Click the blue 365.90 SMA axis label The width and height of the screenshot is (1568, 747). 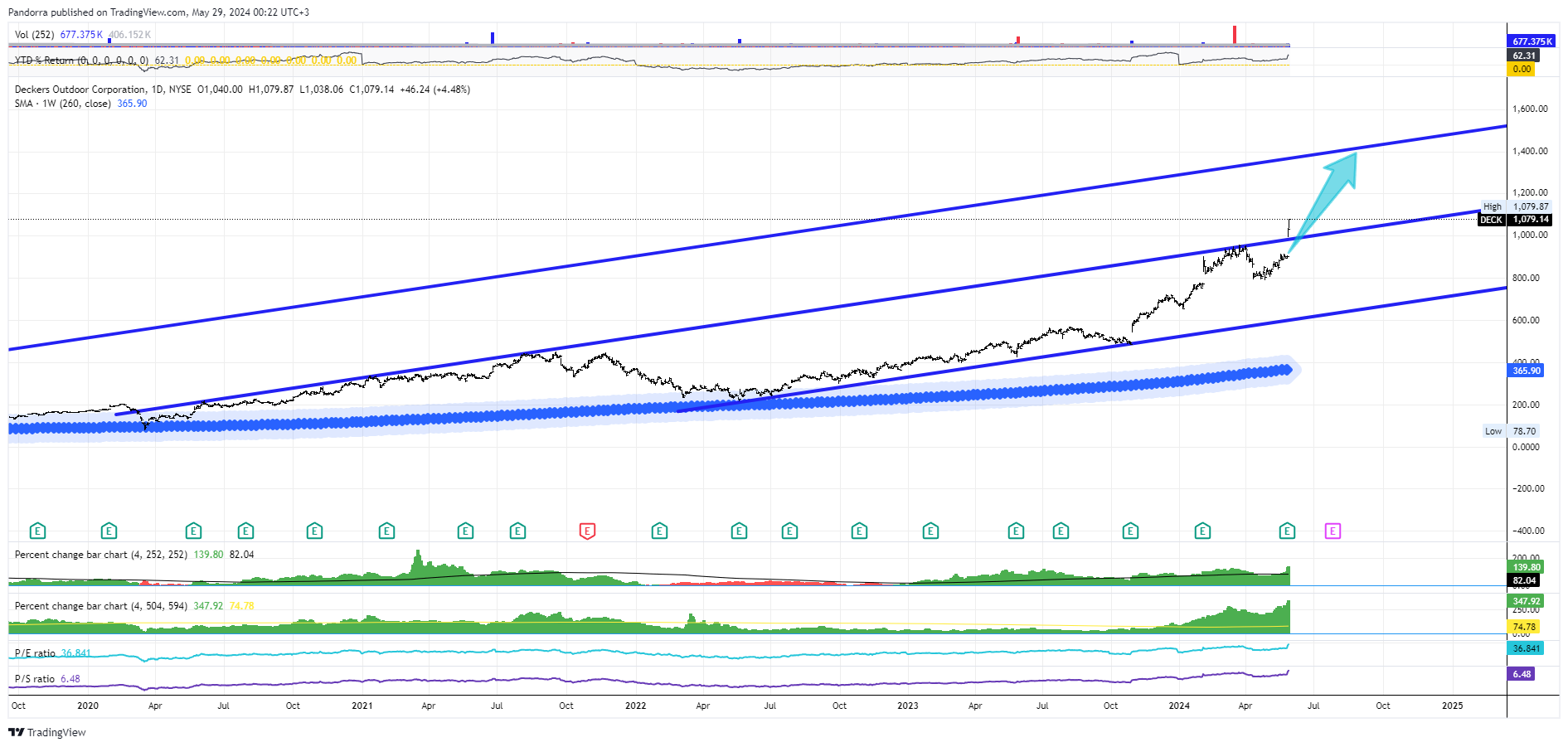pos(1526,371)
